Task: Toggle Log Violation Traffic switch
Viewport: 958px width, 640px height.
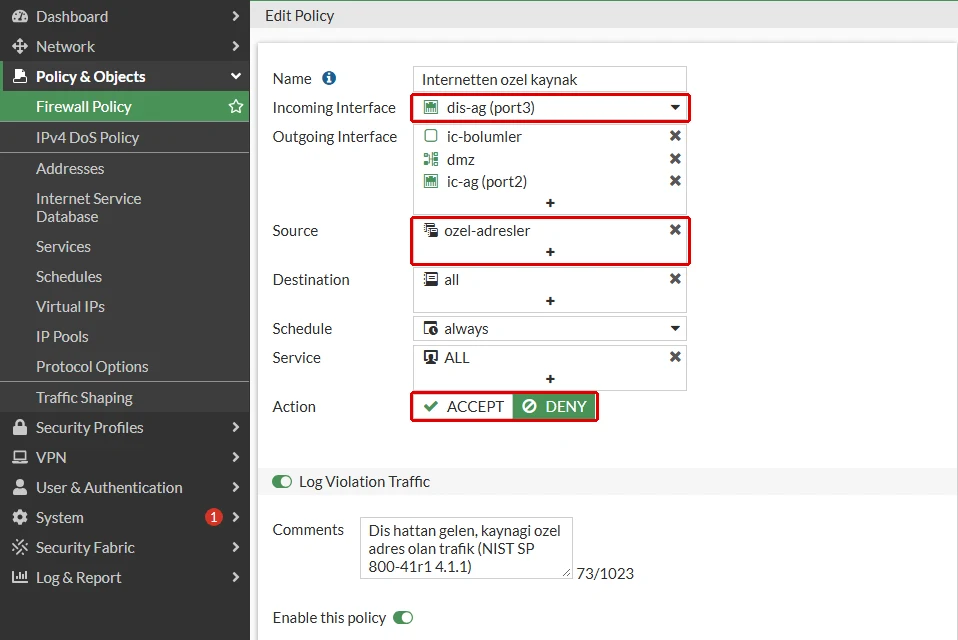Action: tap(282, 482)
